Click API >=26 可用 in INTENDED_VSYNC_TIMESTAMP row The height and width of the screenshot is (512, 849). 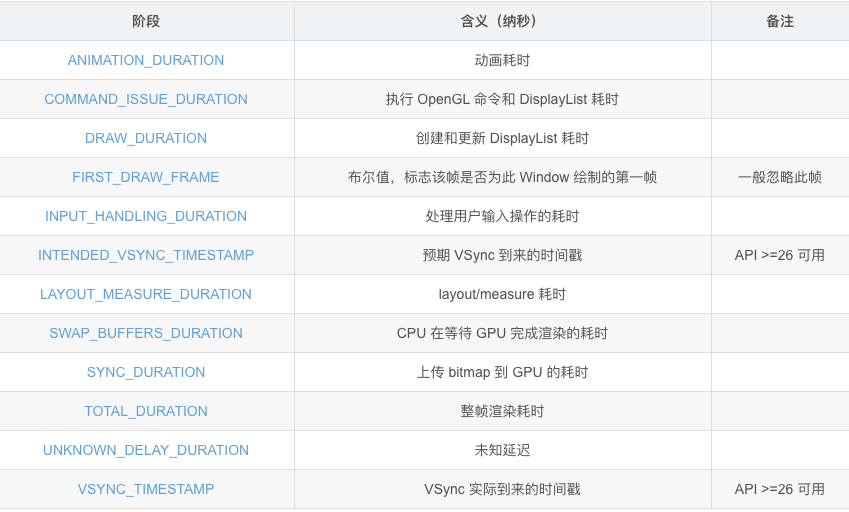[780, 255]
